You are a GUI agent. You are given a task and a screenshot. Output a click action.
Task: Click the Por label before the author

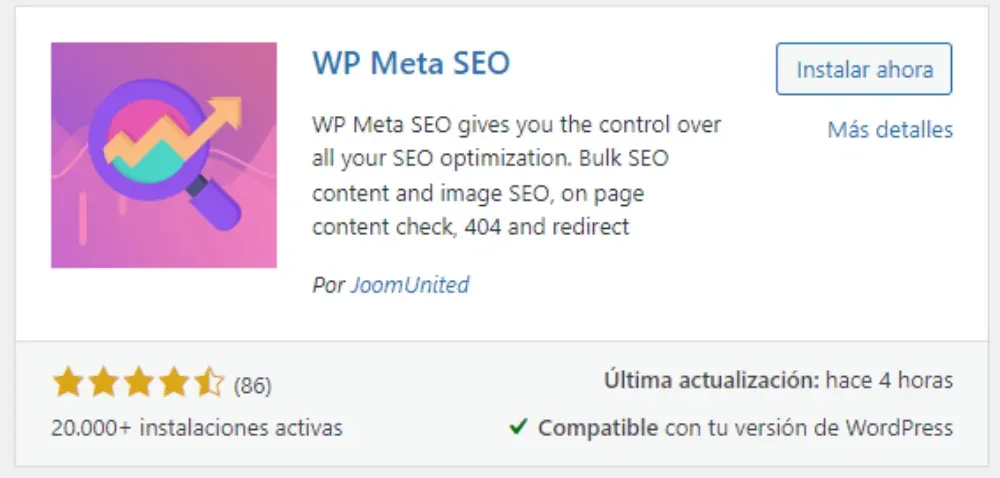click(328, 285)
